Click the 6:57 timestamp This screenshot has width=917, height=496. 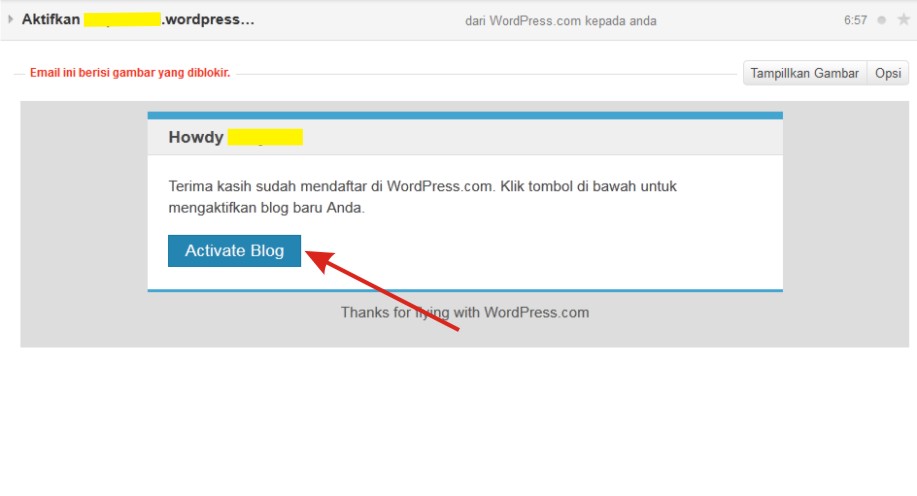click(x=855, y=20)
